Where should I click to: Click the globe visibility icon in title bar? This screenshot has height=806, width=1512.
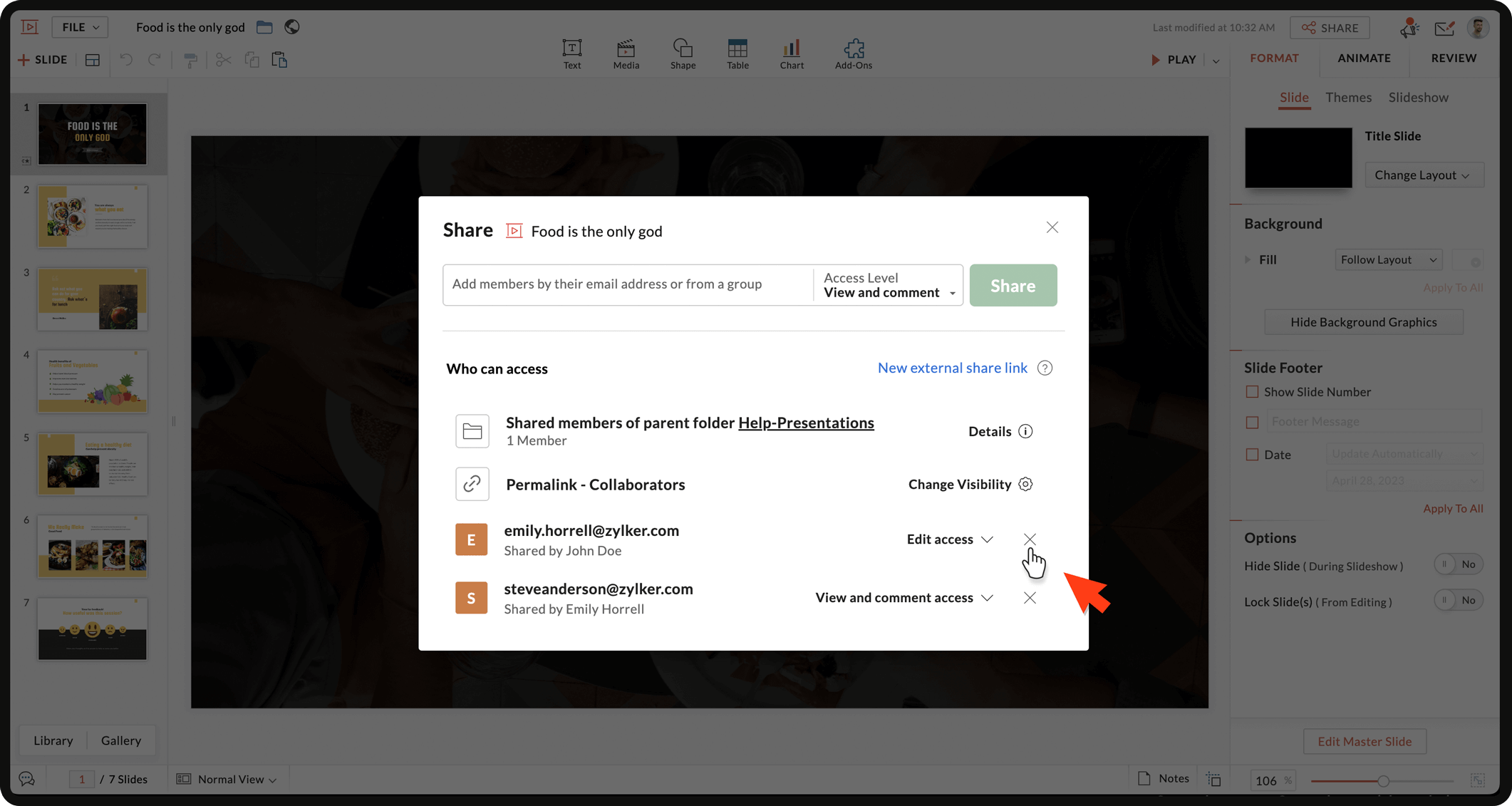[292, 27]
